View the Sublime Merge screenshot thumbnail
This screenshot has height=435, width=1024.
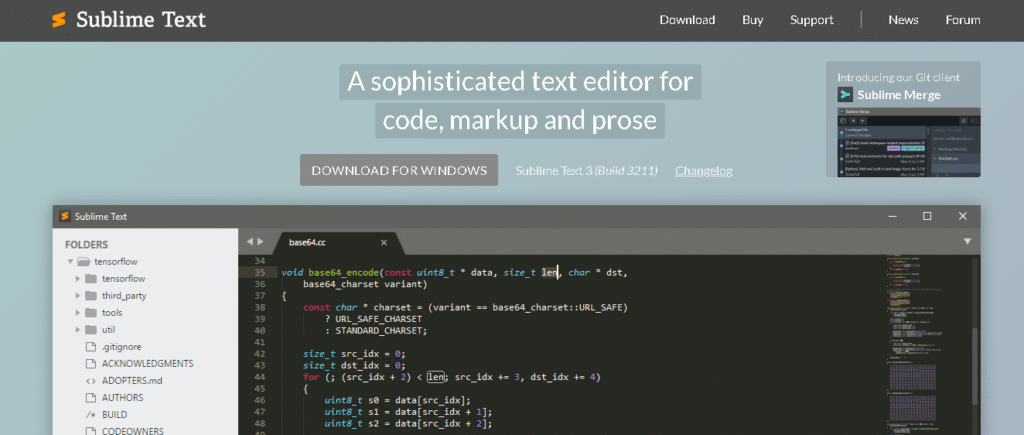coord(909,142)
